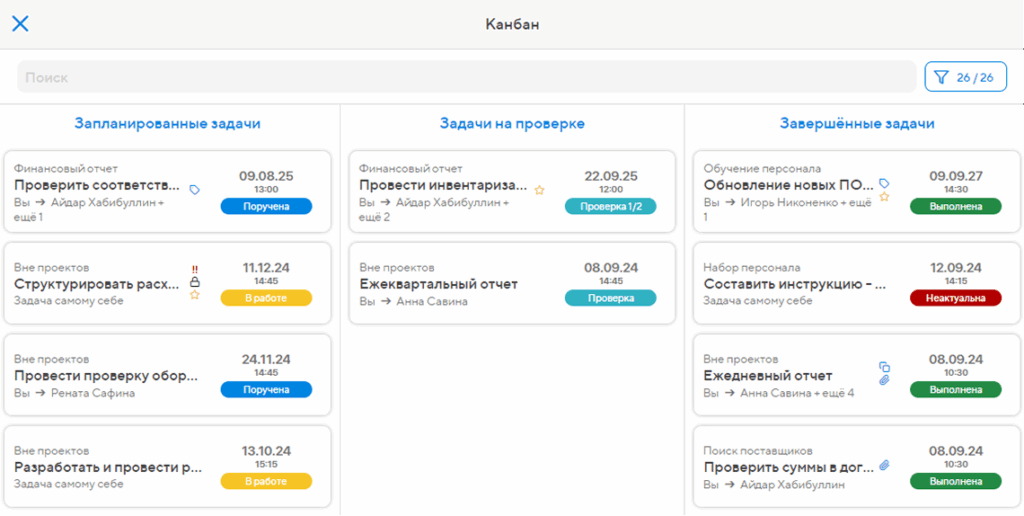This screenshot has height=516, width=1024.
Task: Click Поручена status on Провести проверку обор… card
Action: click(266, 389)
